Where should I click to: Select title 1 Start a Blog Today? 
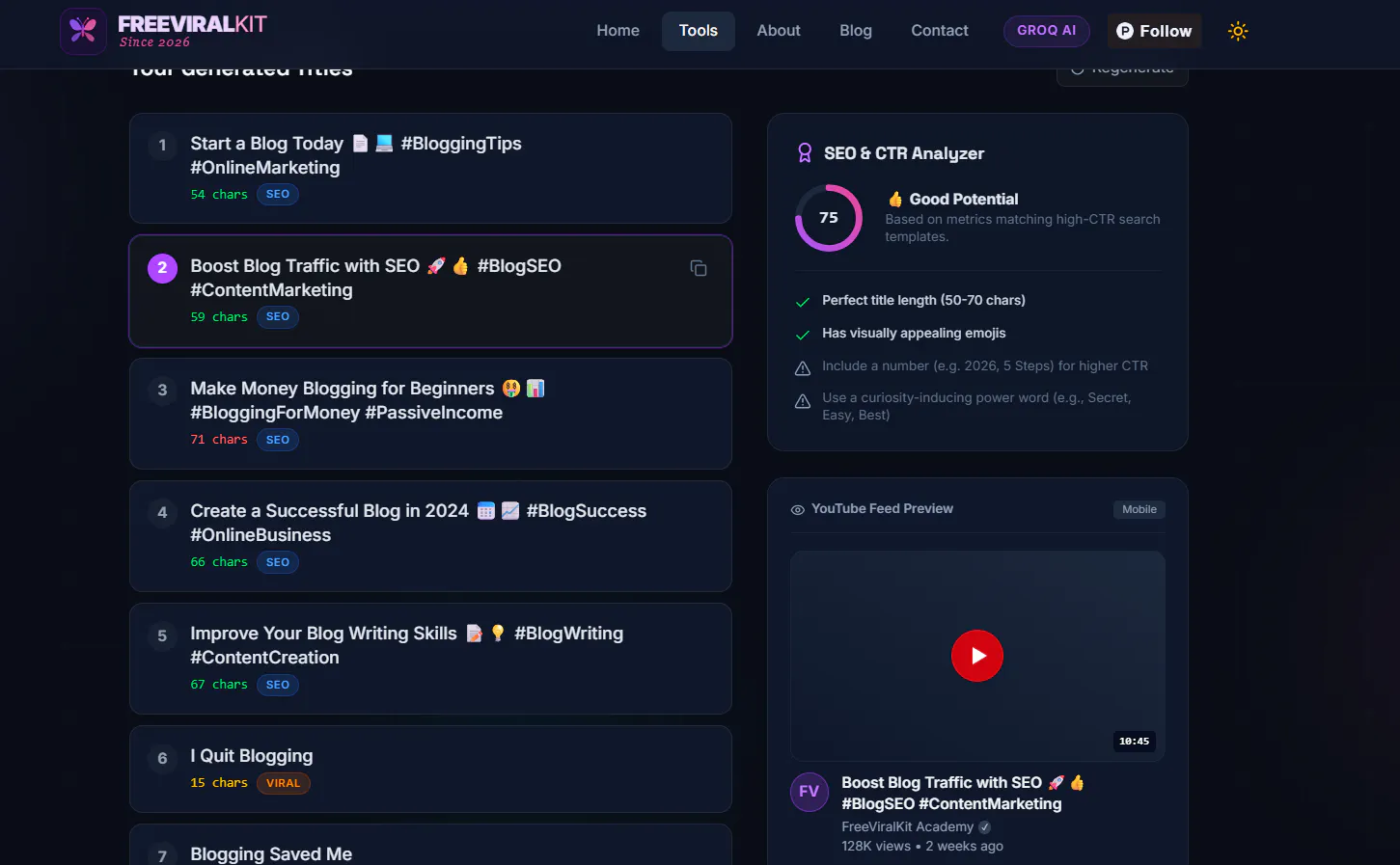[430, 169]
